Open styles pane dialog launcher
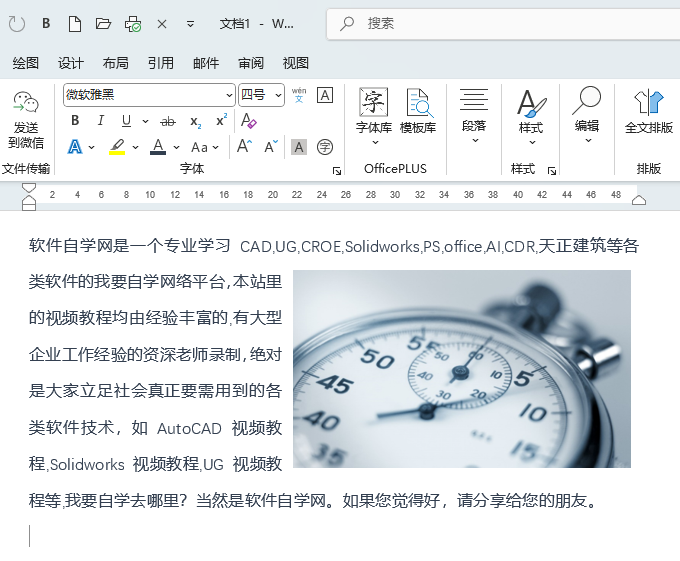The image size is (680, 561). [552, 171]
